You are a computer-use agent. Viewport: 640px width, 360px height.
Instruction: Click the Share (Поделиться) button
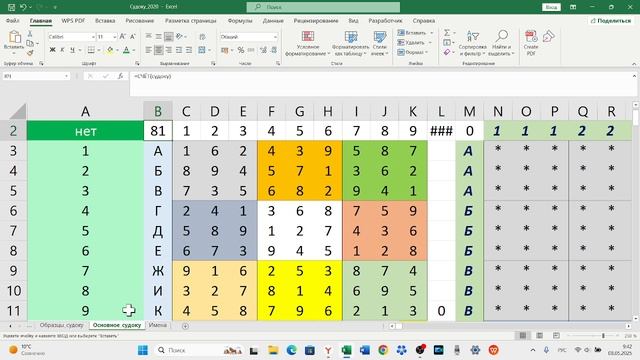tap(611, 20)
